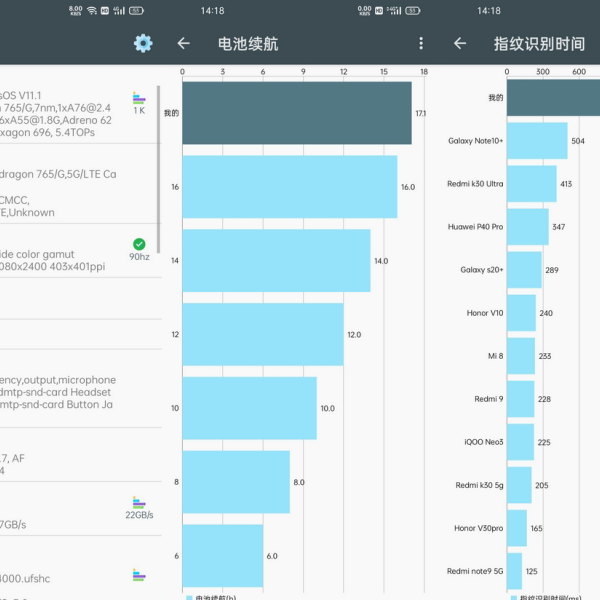Click the 我的 label in fingerprint chart
This screenshot has height=600, width=600.
point(496,98)
